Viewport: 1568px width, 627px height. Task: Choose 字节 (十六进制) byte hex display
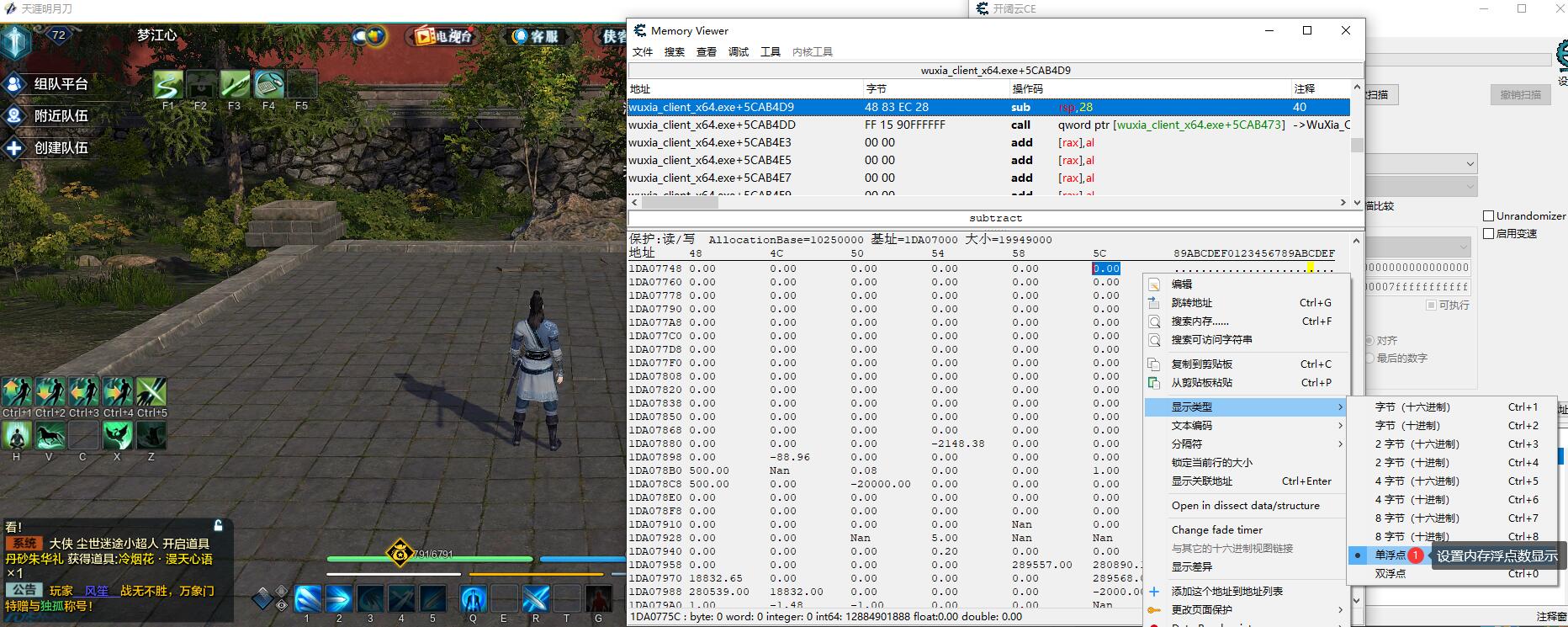coord(1452,407)
